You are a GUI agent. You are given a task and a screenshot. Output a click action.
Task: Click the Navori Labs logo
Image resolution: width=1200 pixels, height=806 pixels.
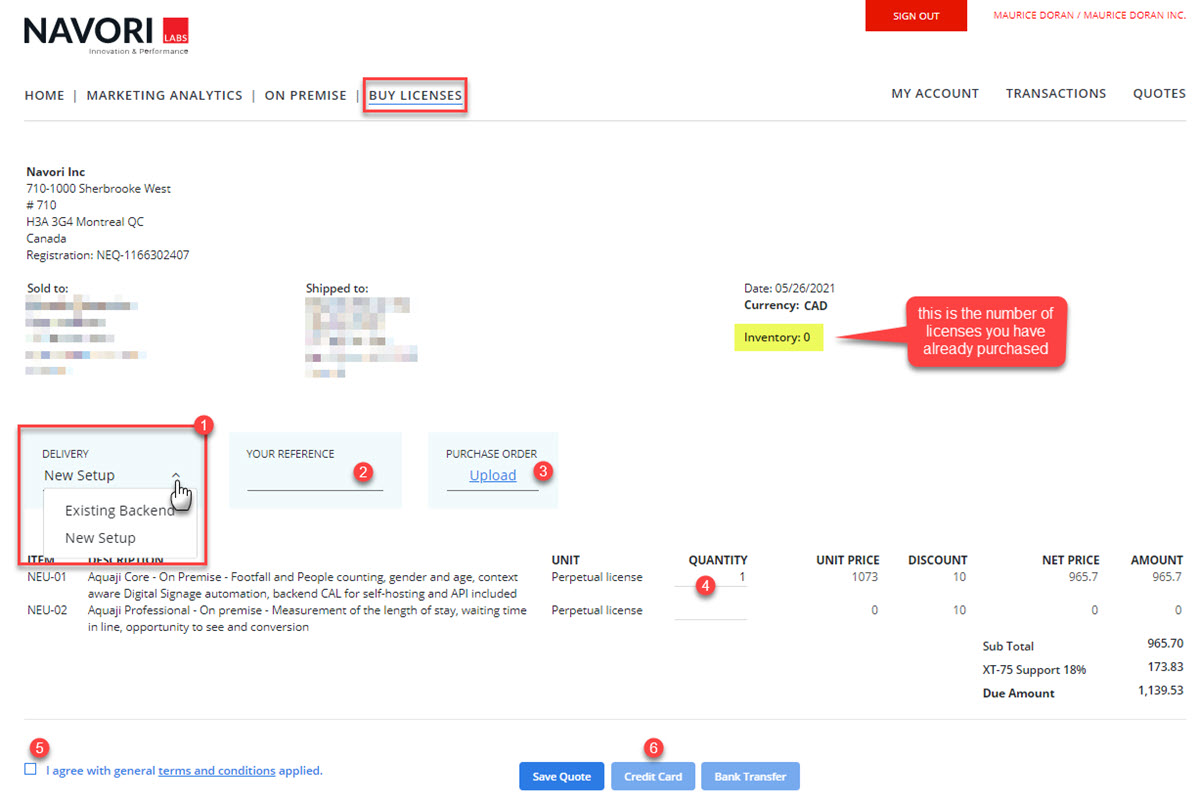point(106,35)
